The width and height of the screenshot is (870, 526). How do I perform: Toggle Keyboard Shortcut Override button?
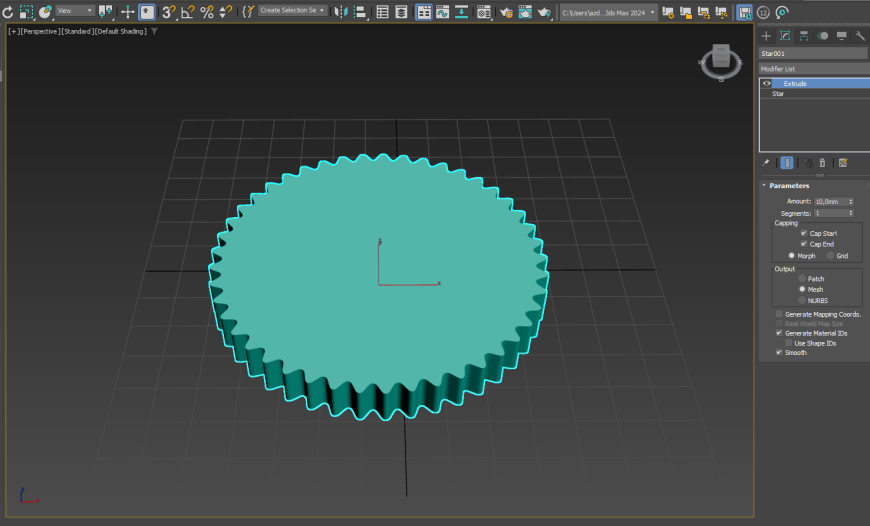pos(147,12)
